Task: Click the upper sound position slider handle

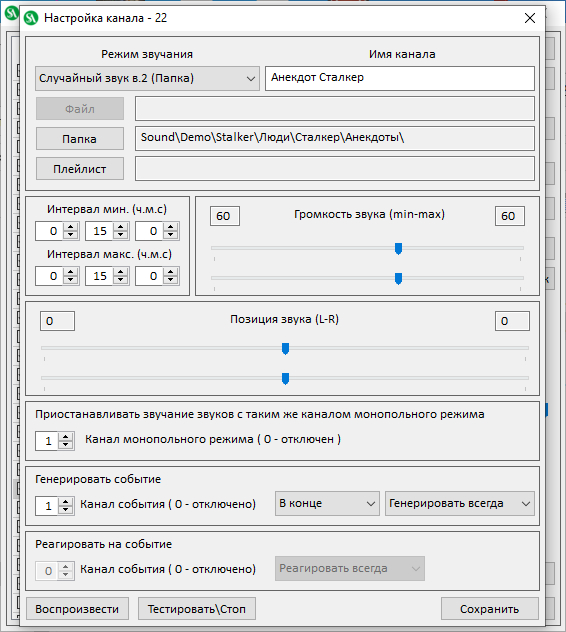Action: coord(285,349)
